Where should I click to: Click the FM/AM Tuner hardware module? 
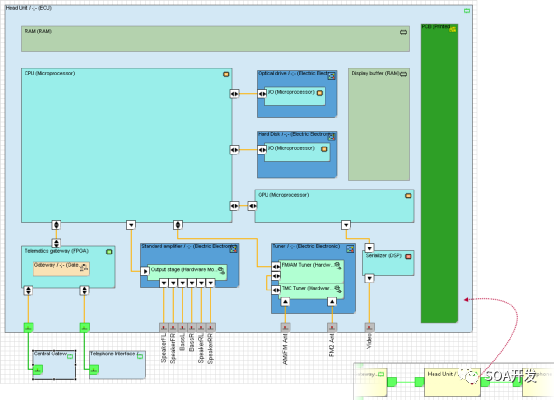(x=311, y=272)
